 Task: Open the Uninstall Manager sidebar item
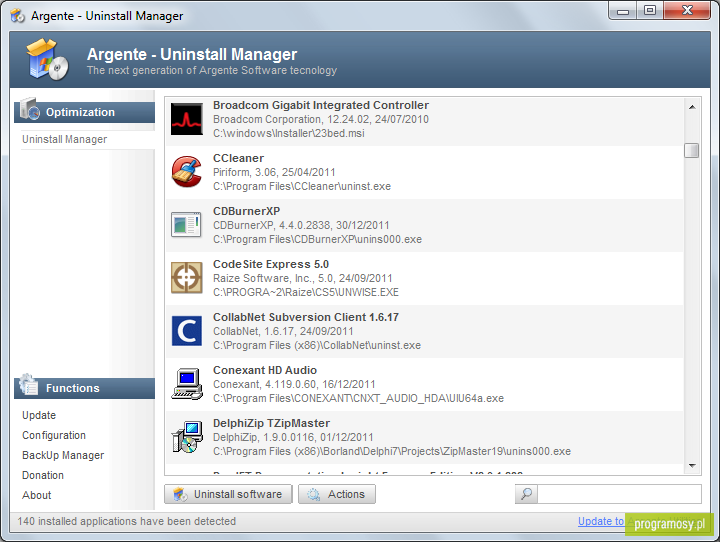point(65,139)
